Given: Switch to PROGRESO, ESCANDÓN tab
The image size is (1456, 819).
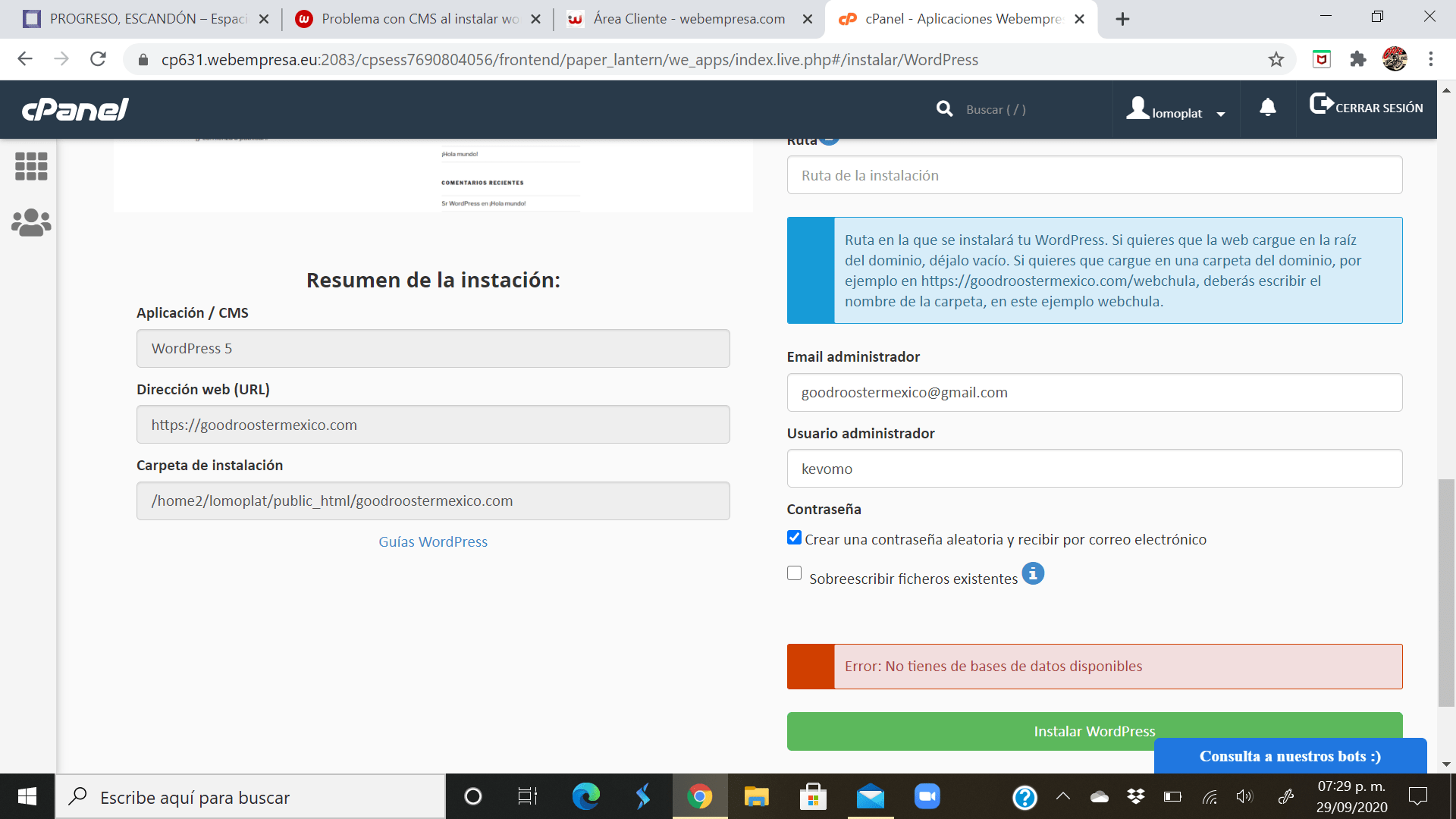Looking at the screenshot, I should (146, 19).
